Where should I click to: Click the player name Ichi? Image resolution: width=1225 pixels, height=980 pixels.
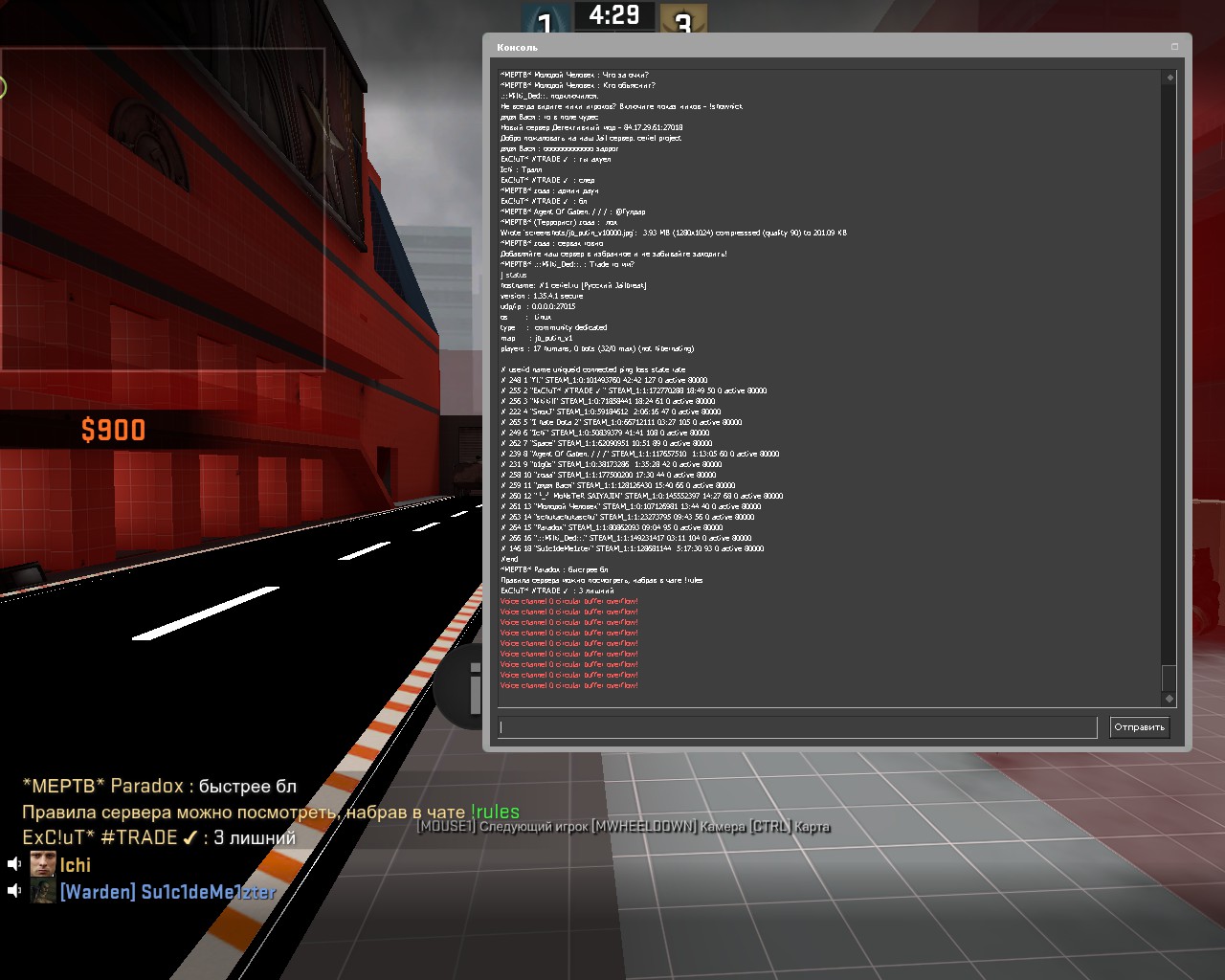(76, 865)
